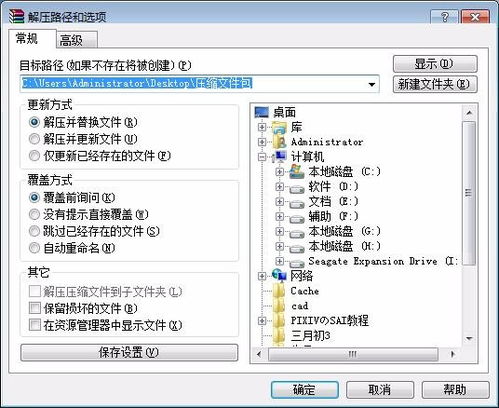499x408 pixels.
Task: Click the tree scroll down arrow
Action: pyautogui.click(x=469, y=339)
